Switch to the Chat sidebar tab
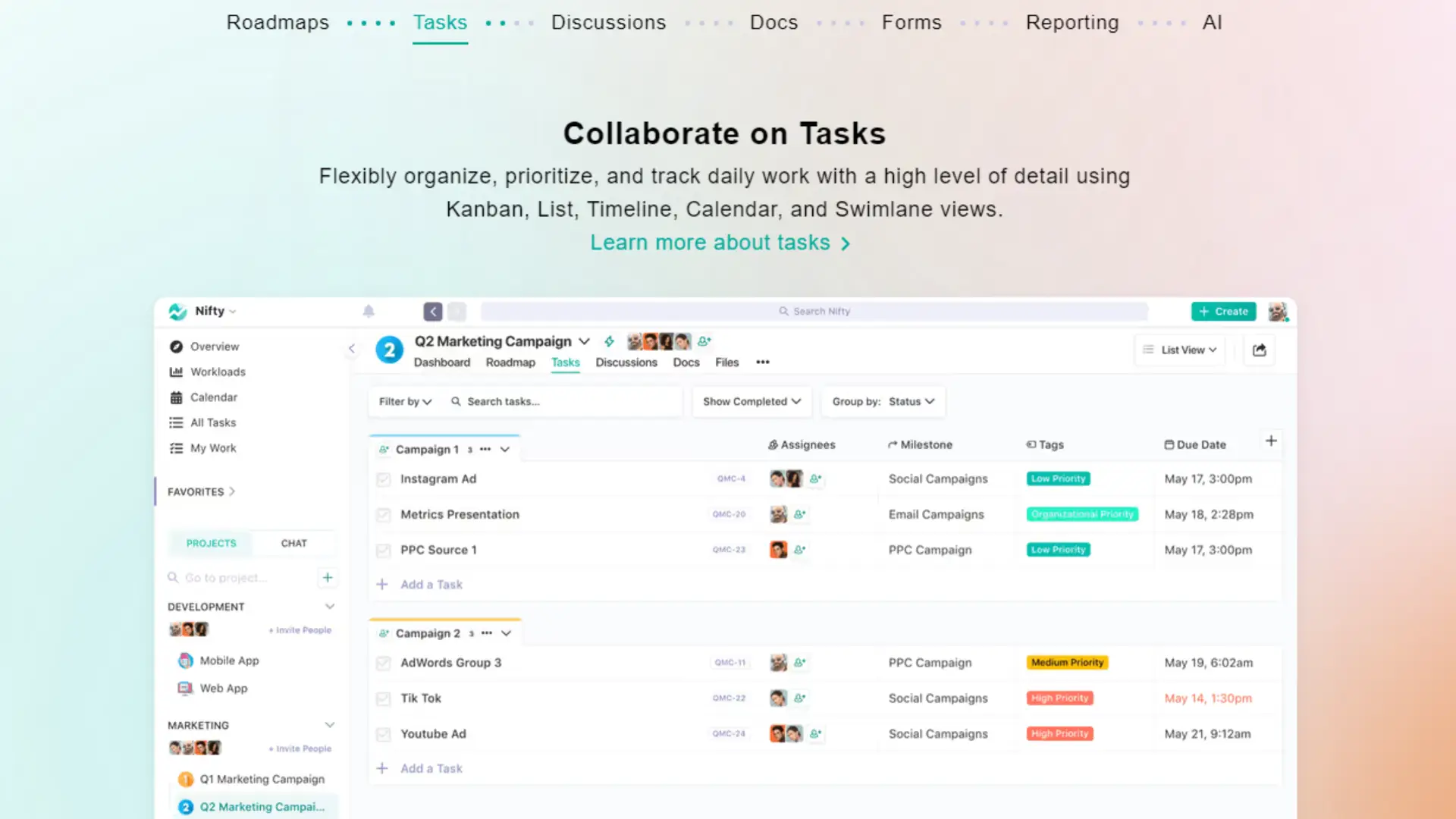Viewport: 1456px width, 819px height. pos(294,543)
